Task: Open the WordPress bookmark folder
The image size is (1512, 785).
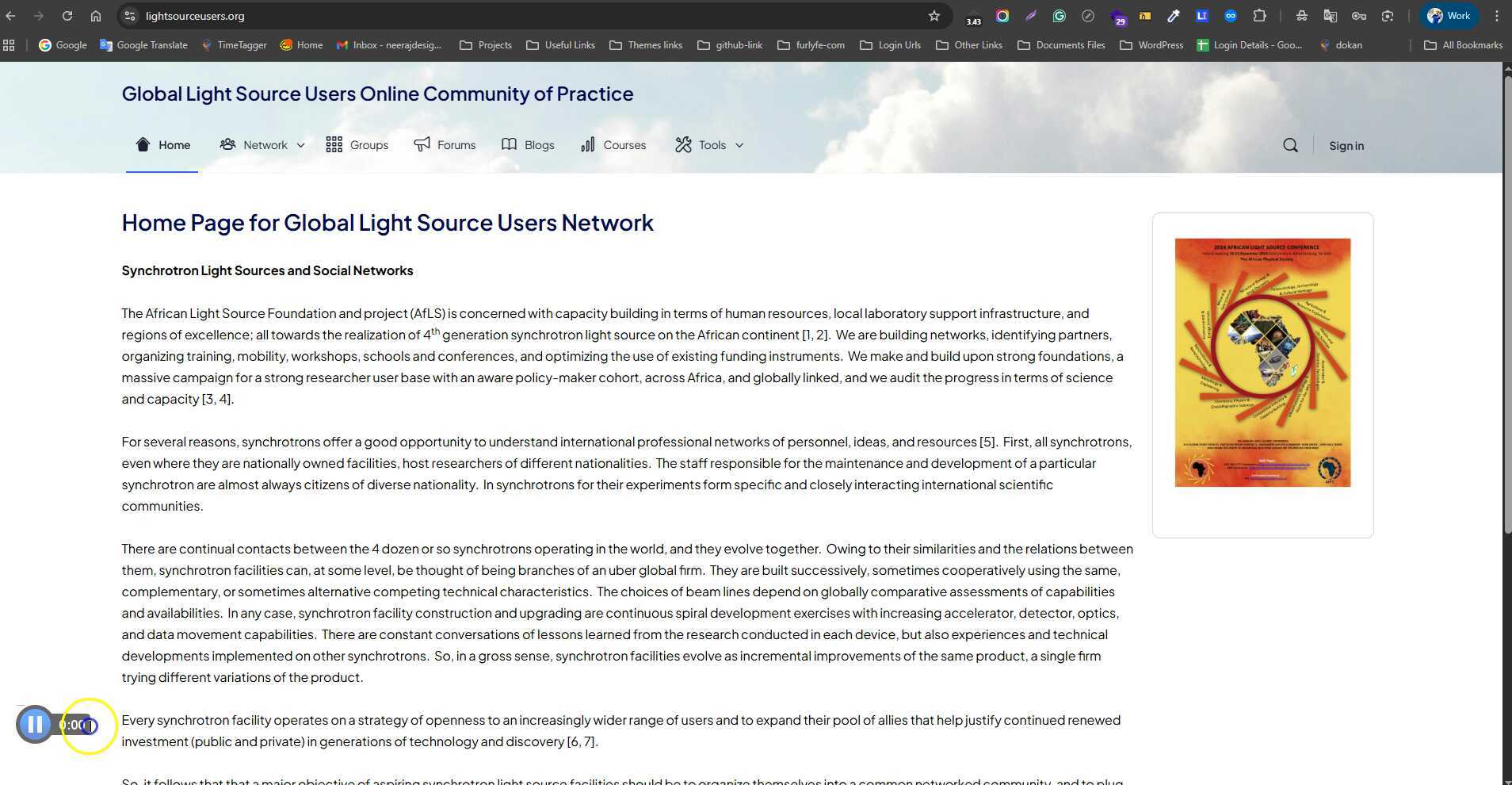Action: 1151,45
